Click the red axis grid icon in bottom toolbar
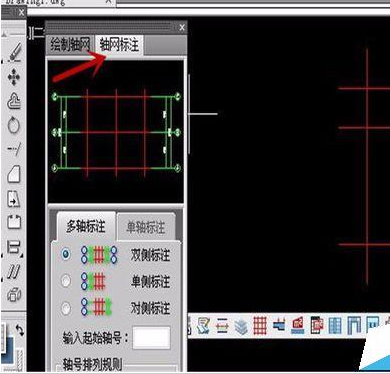390x374 pixels. click(x=260, y=326)
